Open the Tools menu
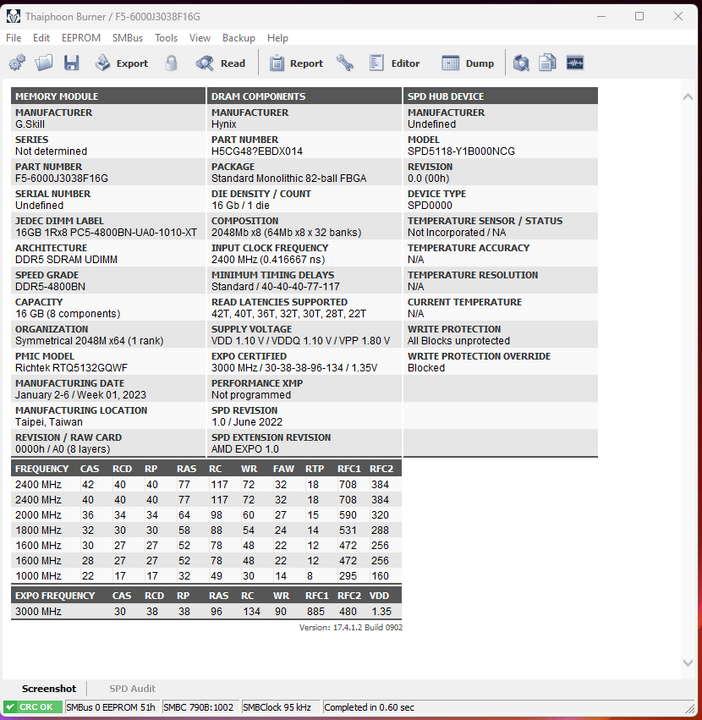 pos(166,38)
